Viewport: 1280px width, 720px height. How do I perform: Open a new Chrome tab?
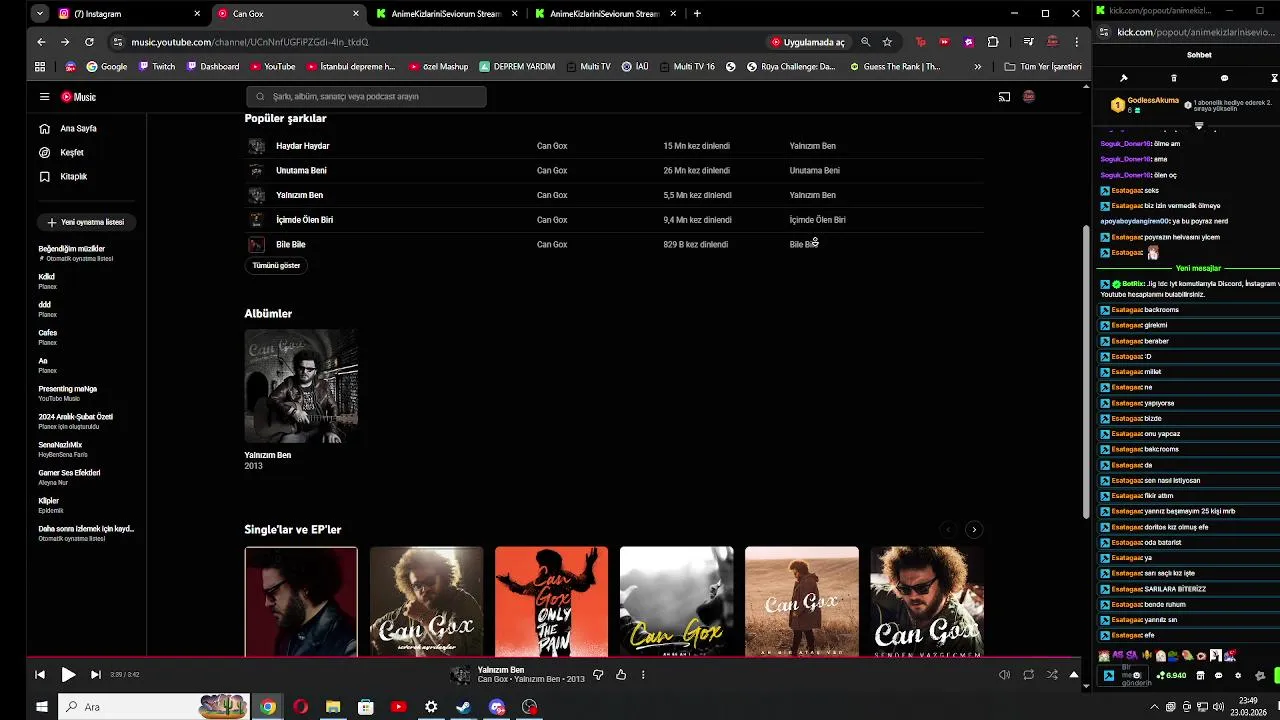pyautogui.click(x=697, y=14)
